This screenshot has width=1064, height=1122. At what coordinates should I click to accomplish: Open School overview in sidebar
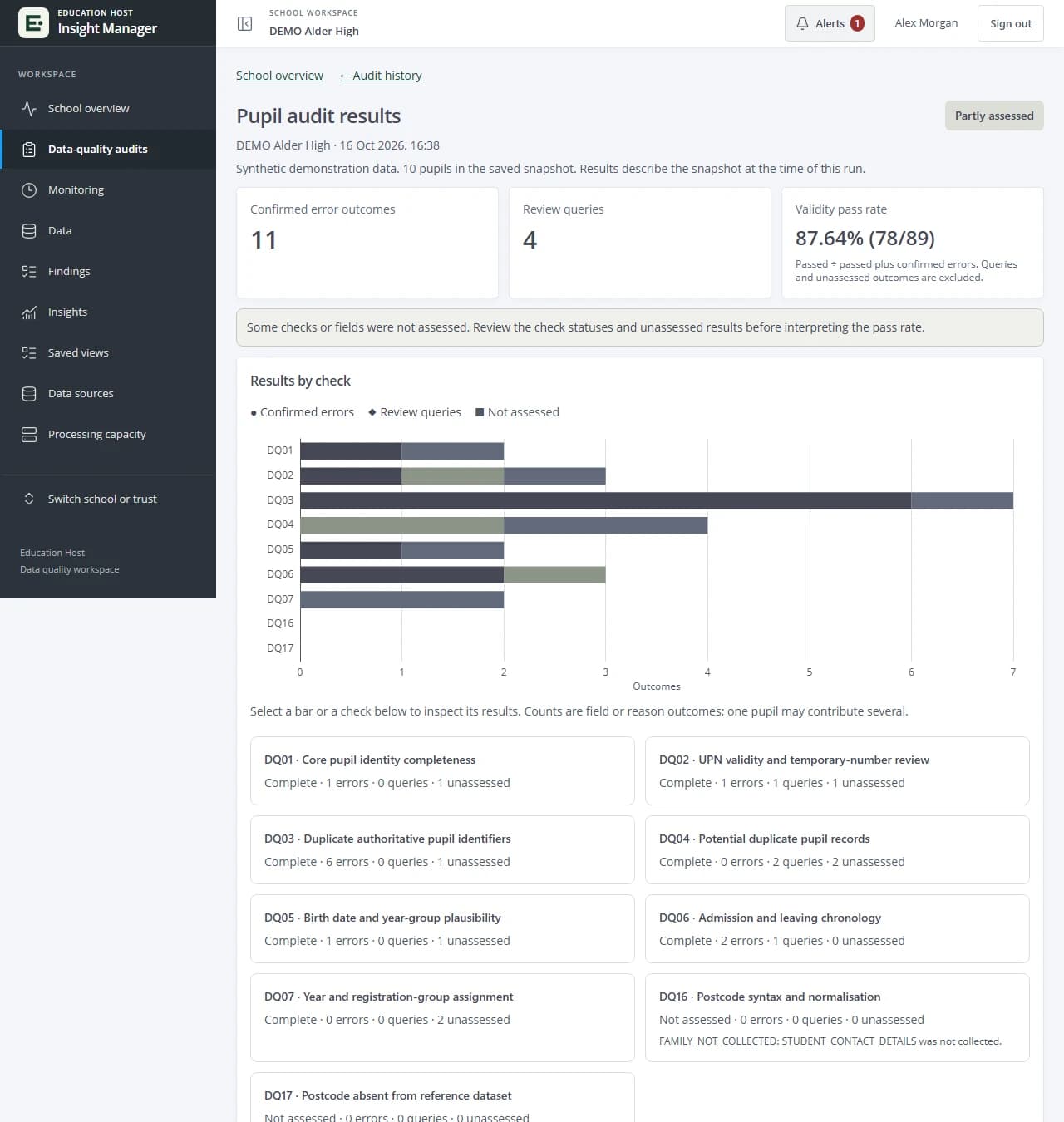pos(108,109)
